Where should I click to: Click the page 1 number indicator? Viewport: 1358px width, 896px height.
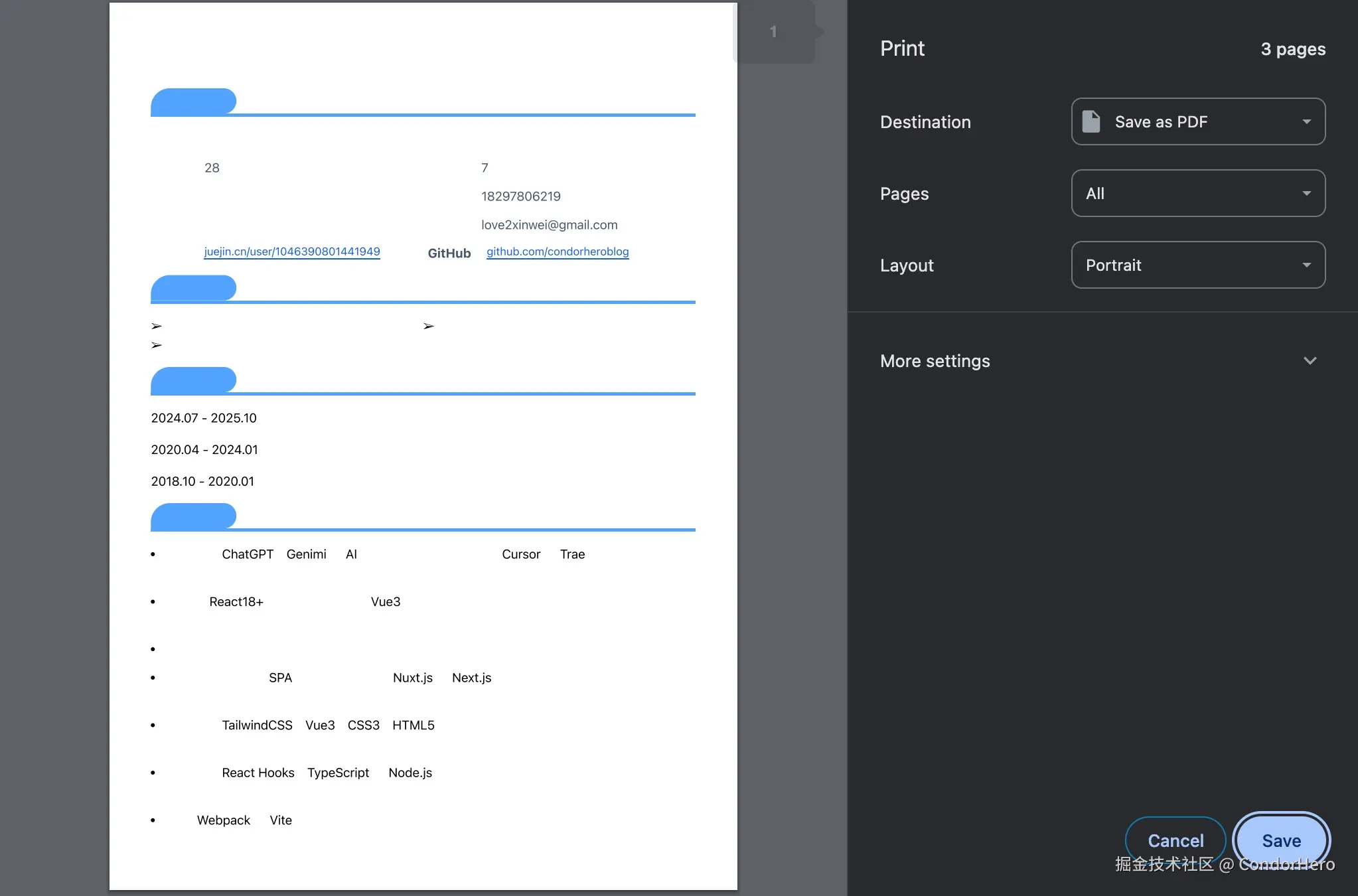coord(773,32)
